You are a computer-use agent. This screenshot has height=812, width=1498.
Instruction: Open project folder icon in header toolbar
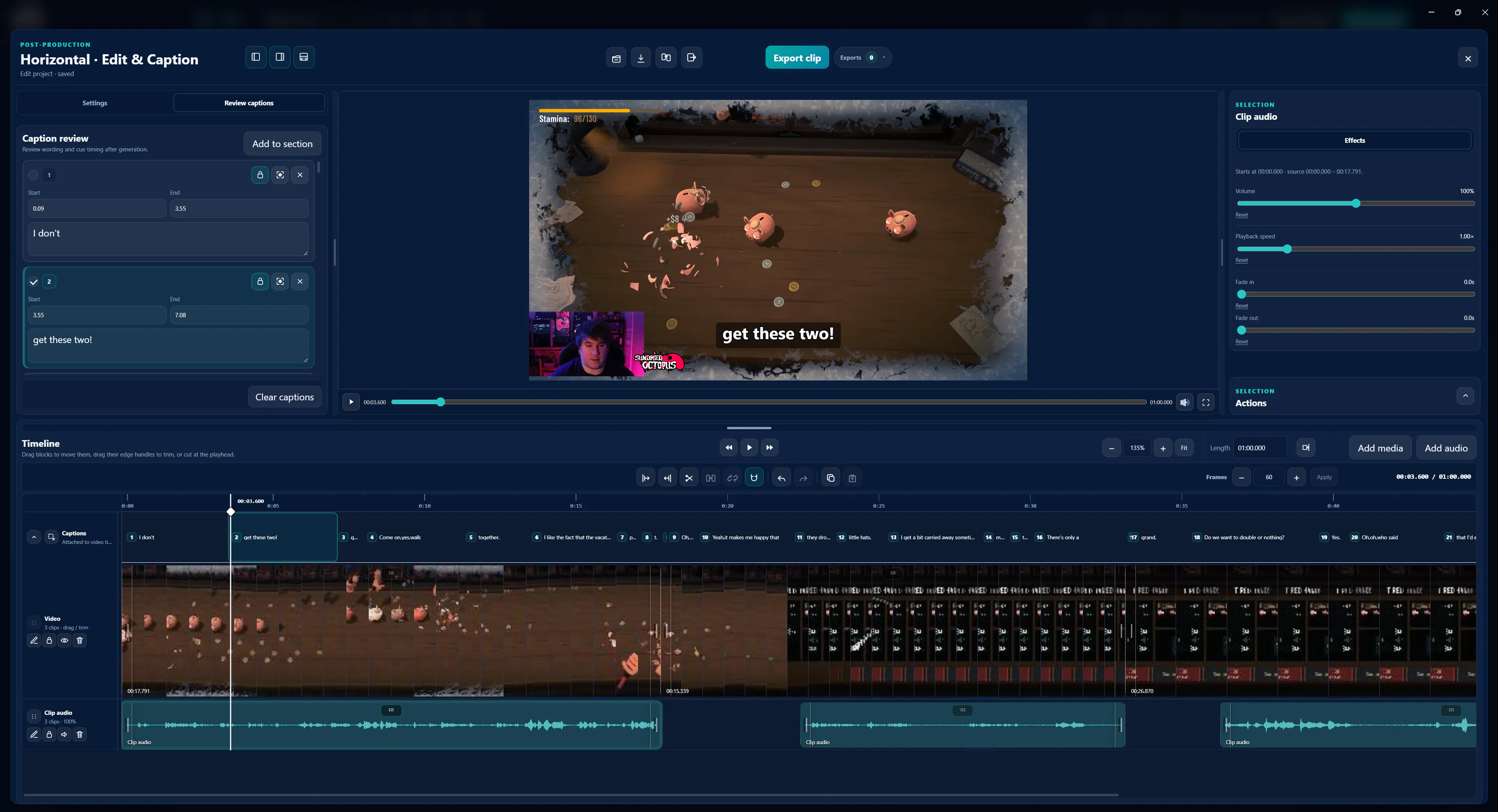pyautogui.click(x=617, y=58)
